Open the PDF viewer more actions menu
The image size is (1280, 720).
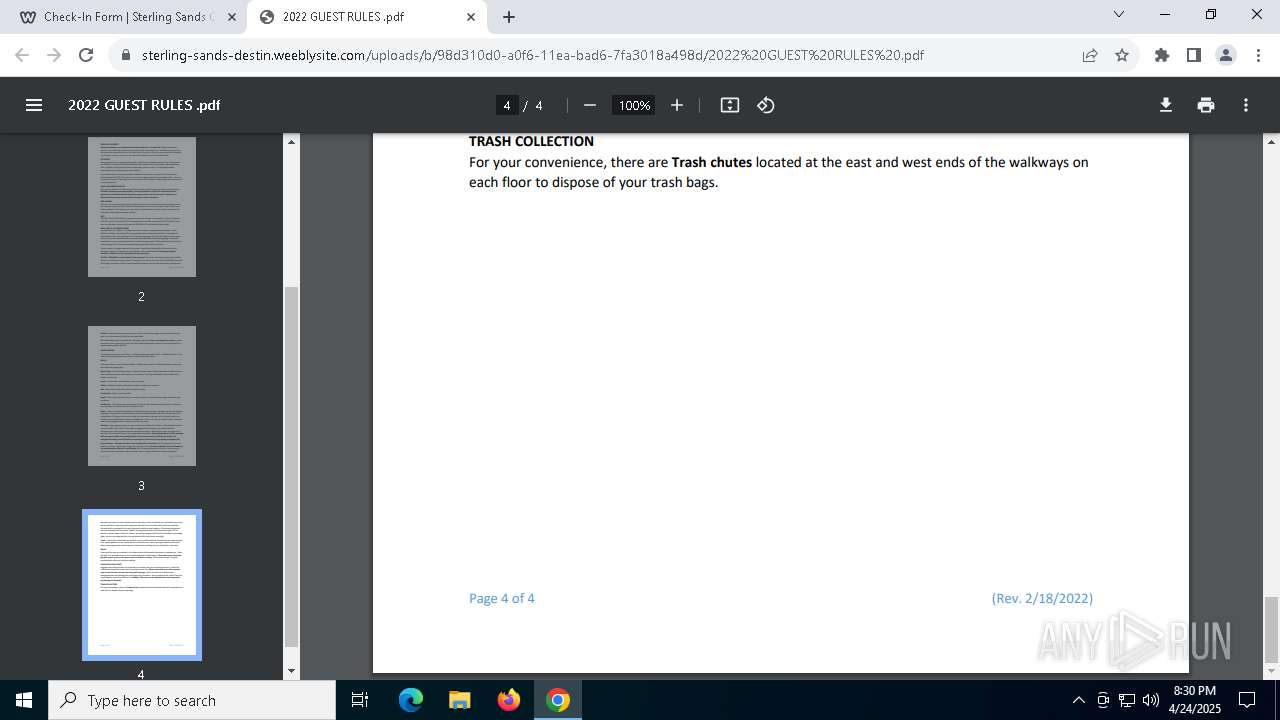point(1246,105)
